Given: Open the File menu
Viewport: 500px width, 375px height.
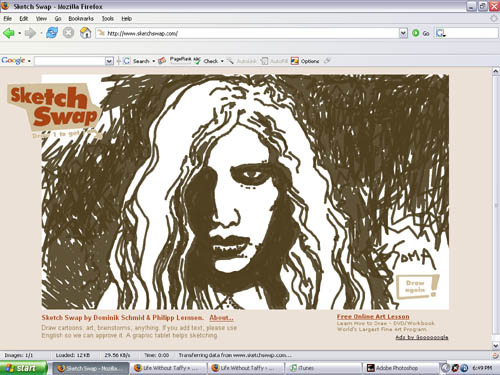Looking at the screenshot, I should tap(8, 19).
